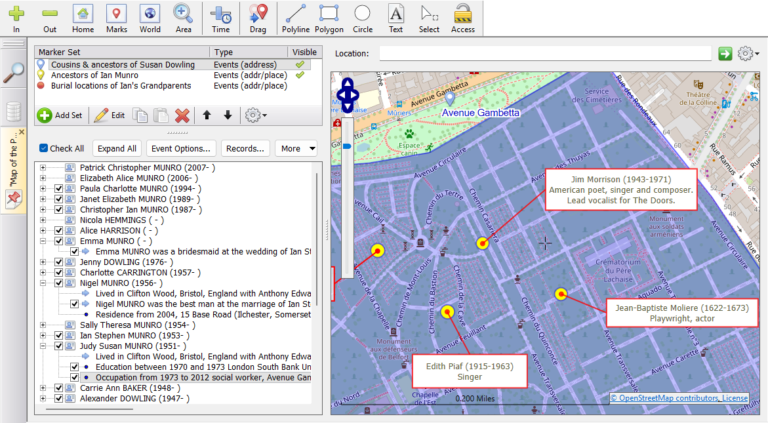Viewport: 768px width, 423px height.
Task: Click the Zoom In toolbar icon
Action: [16, 18]
